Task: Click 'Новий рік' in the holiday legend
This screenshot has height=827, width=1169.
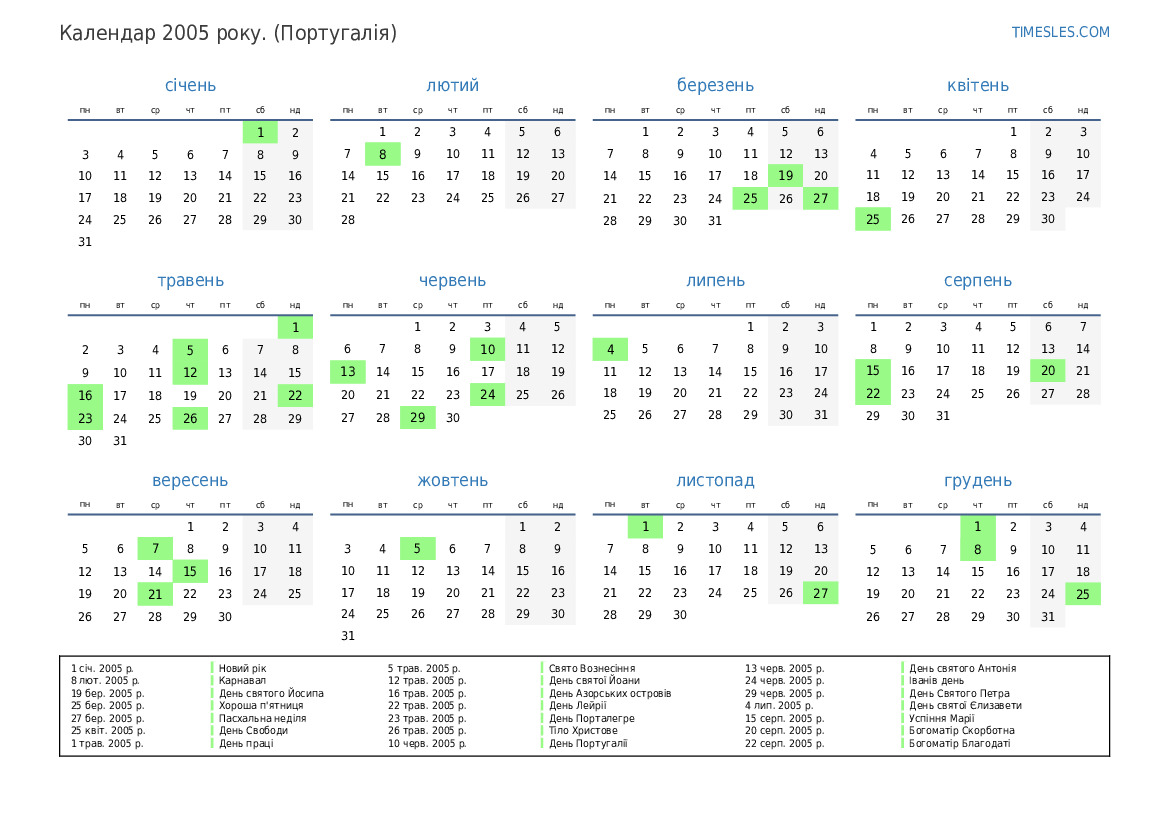Action: point(243,668)
